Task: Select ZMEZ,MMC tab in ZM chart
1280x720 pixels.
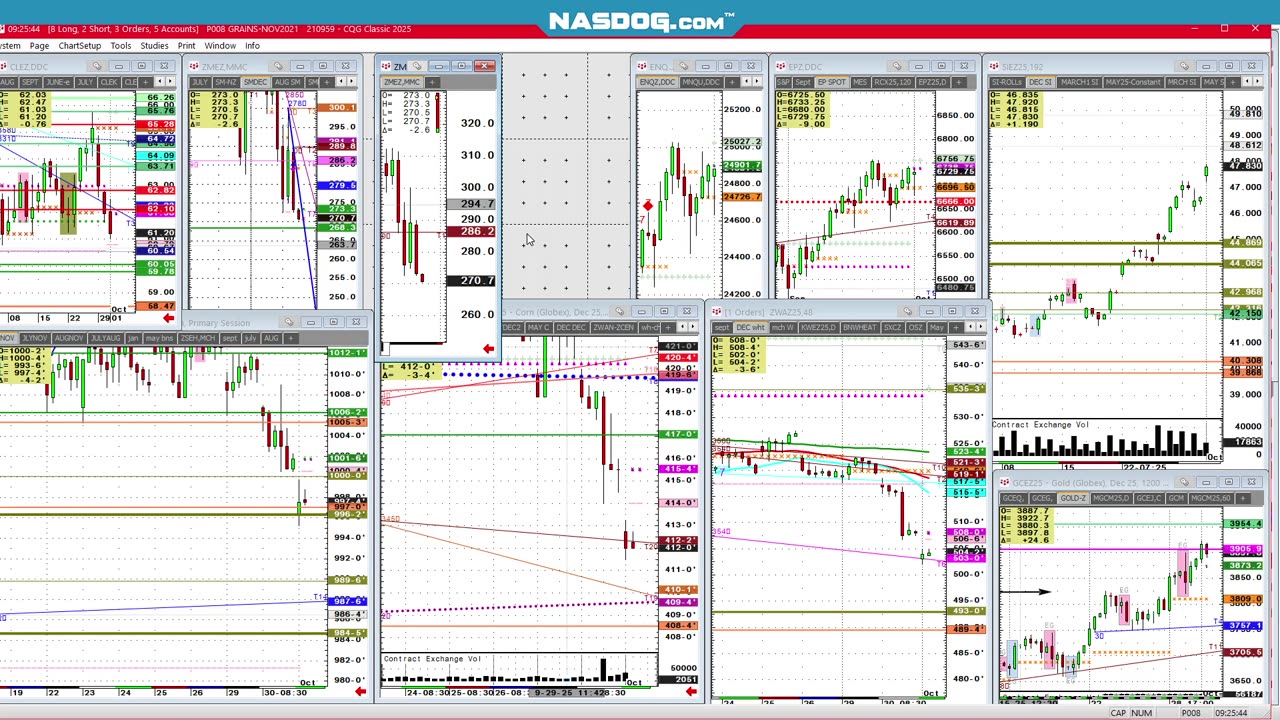Action: (402, 82)
